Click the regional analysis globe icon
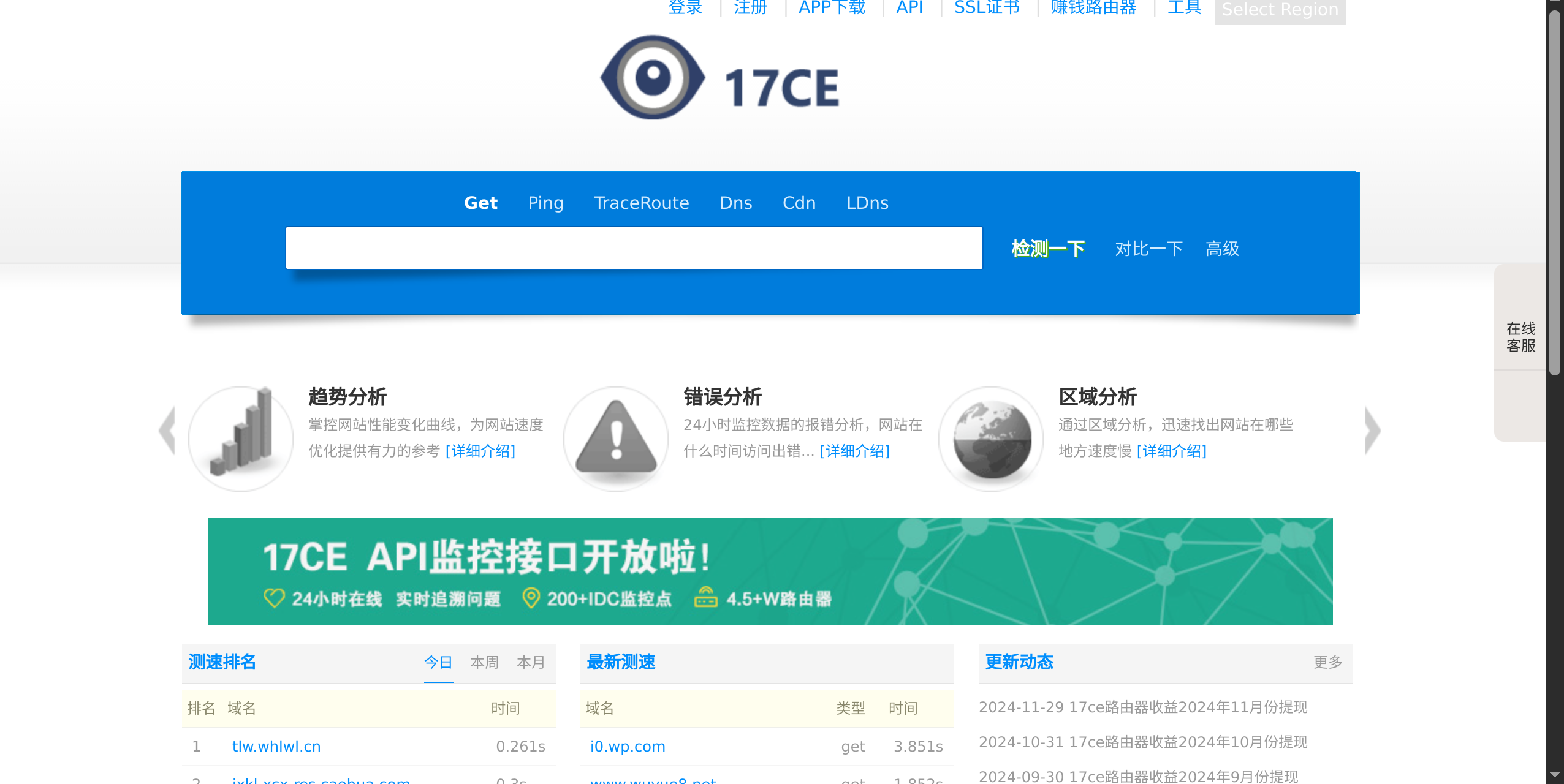Screen dimensions: 1564x784 click(992, 439)
